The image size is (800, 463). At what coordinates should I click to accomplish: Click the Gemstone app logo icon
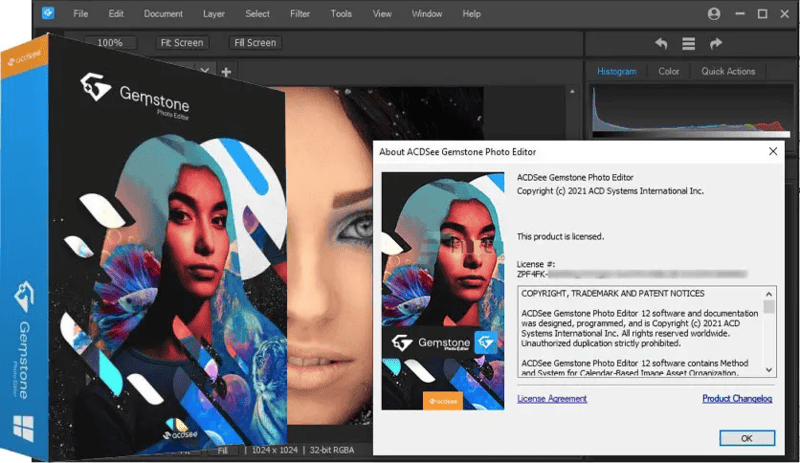coord(48,13)
